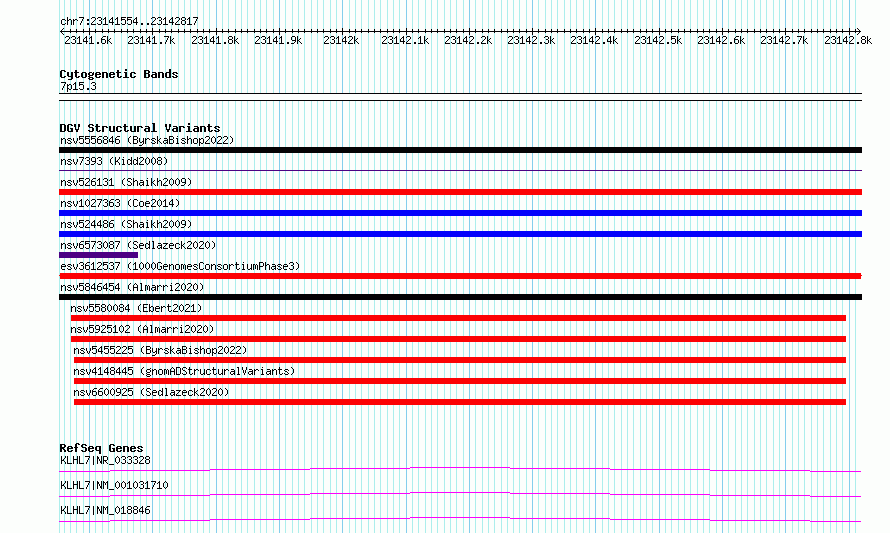Screen dimensions: 890x533
Task: Click the magenta KLHL7|NR_033328 gene line
Action: click(x=460, y=469)
